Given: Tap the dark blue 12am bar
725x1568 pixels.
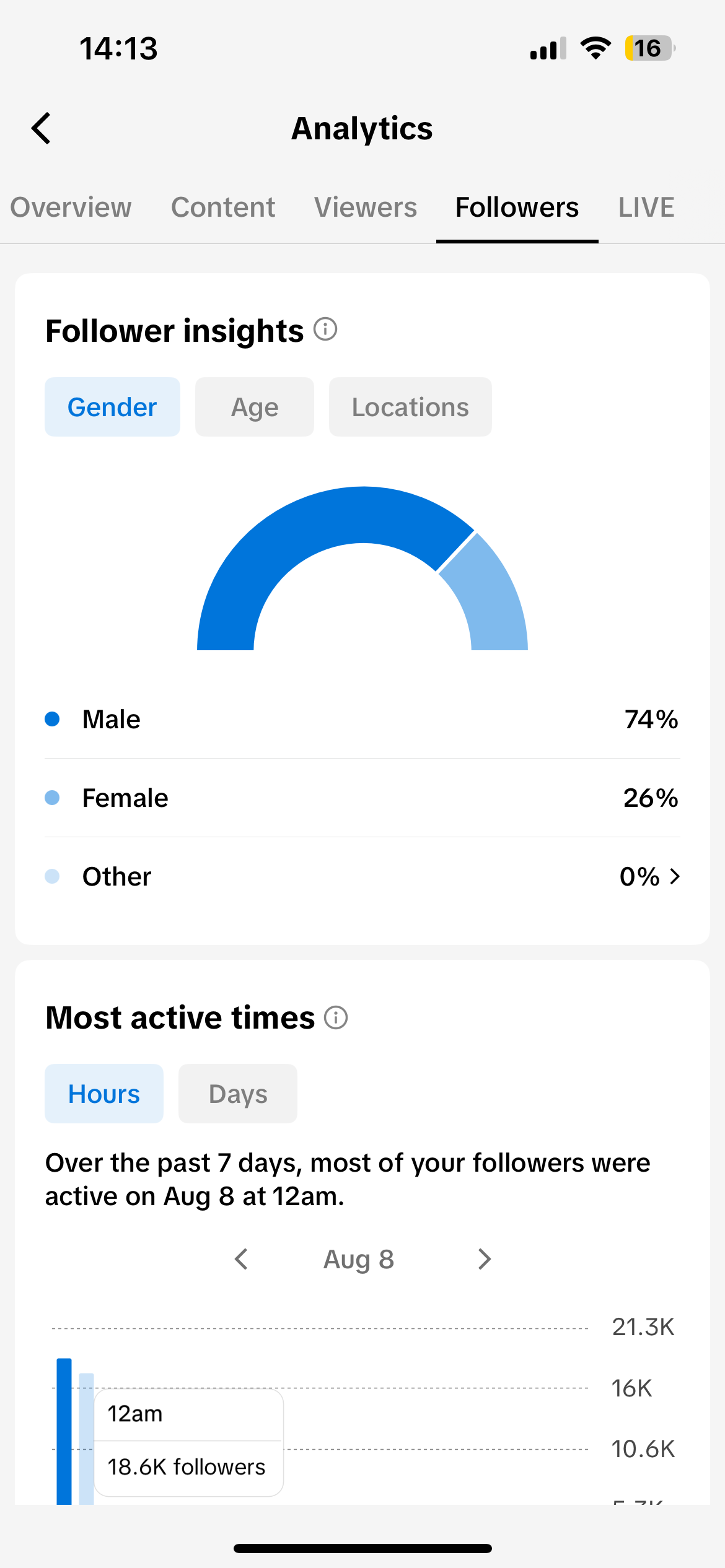Looking at the screenshot, I should 64,1431.
